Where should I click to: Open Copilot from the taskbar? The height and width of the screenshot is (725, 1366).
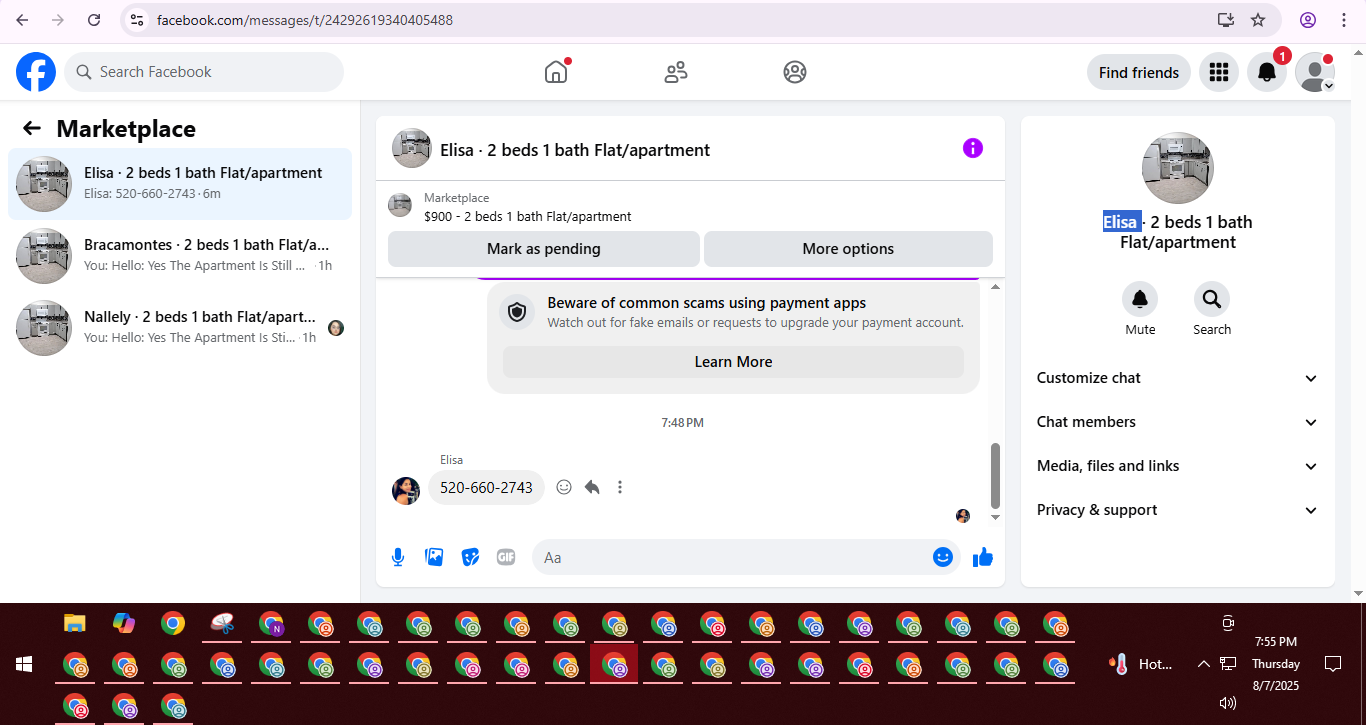(x=124, y=624)
